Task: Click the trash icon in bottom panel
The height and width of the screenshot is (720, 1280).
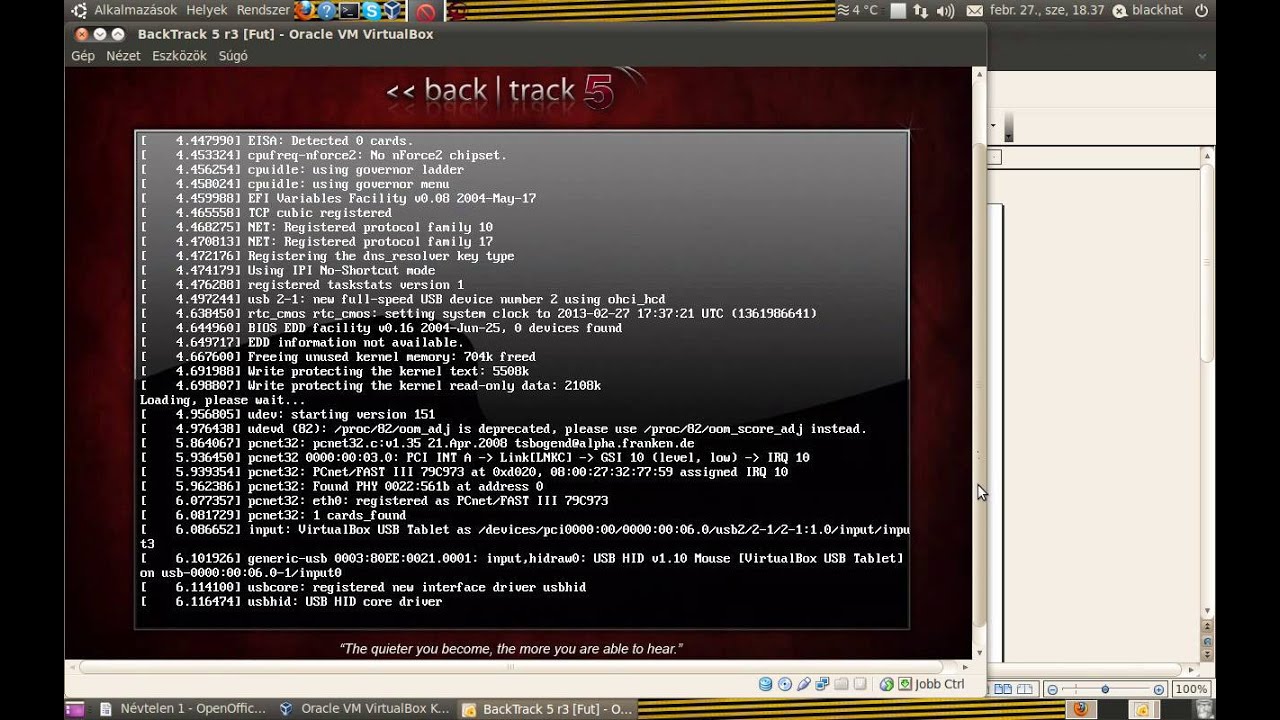Action: tap(1205, 709)
